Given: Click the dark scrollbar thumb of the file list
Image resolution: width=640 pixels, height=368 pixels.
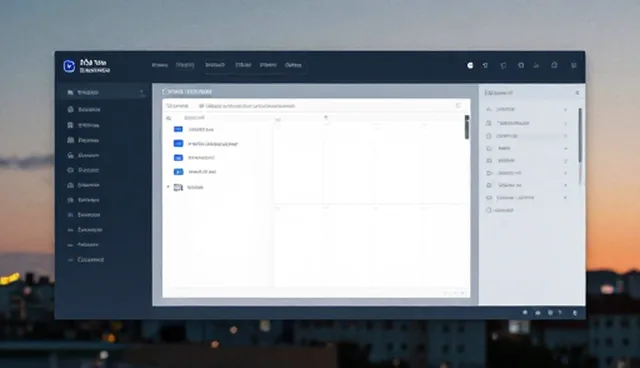Looking at the screenshot, I should click(x=467, y=127).
